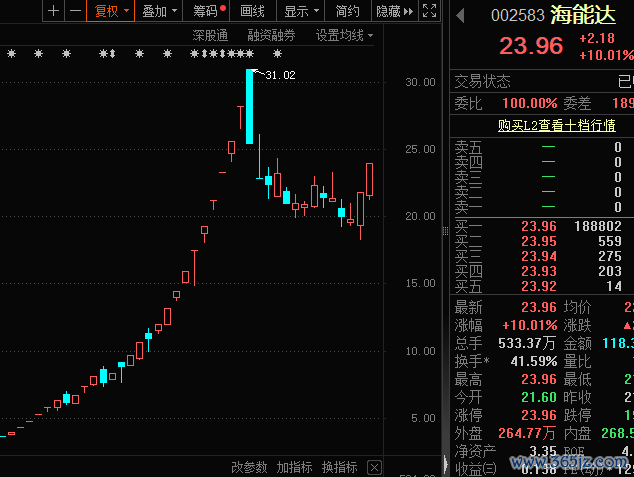Image resolution: width=634 pixels, height=477 pixels.
Task: Select the 画线 drawing tool menu
Action: click(x=254, y=11)
